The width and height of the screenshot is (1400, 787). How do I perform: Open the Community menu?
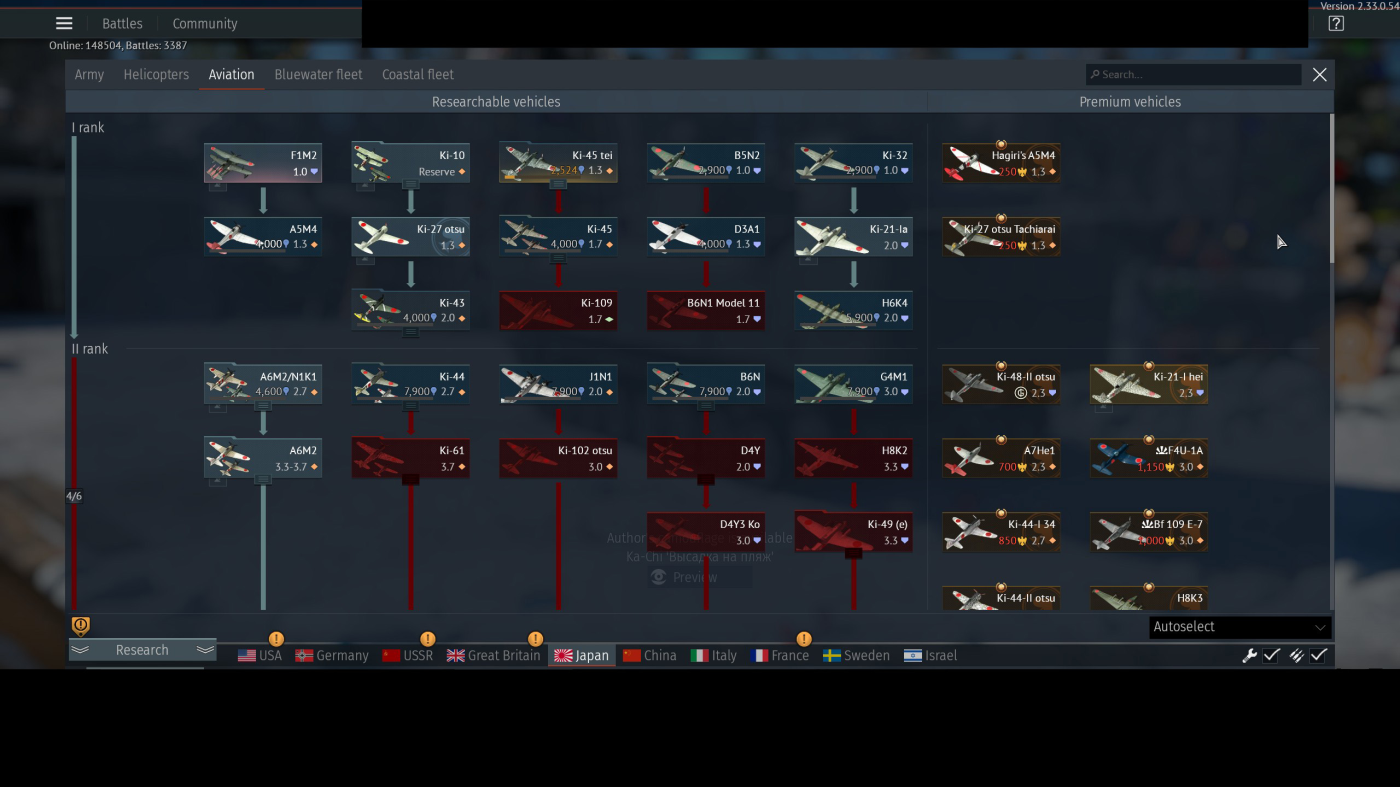coord(205,24)
